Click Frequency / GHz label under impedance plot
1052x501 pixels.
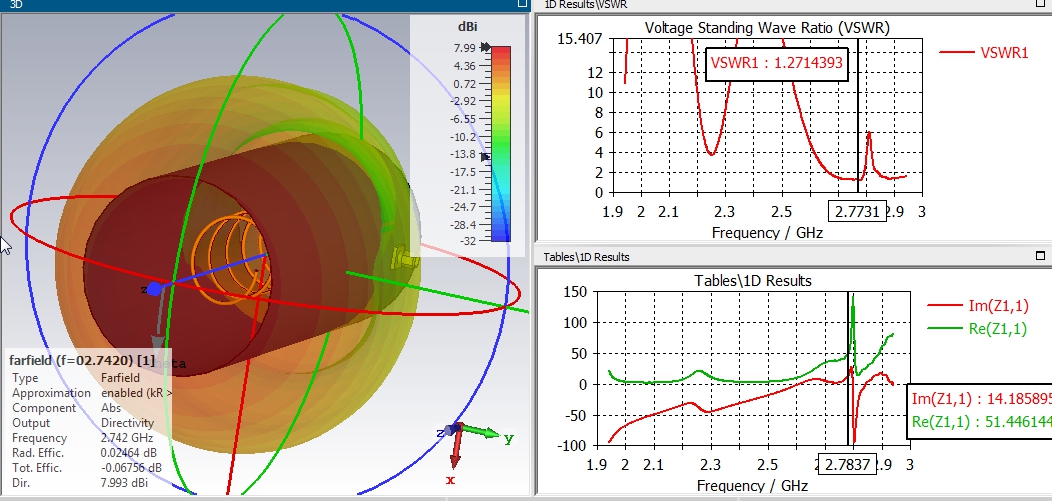(x=753, y=486)
